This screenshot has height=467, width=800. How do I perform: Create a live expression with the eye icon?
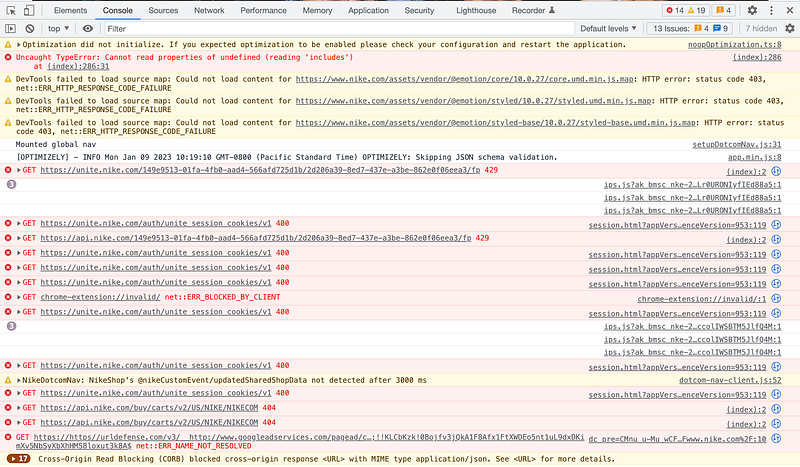point(88,29)
